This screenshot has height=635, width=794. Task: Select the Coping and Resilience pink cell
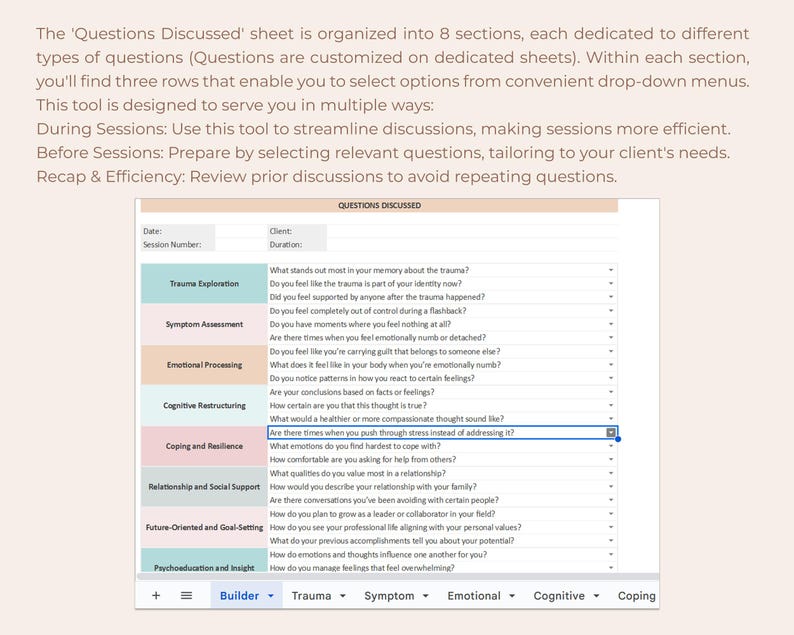tap(204, 446)
